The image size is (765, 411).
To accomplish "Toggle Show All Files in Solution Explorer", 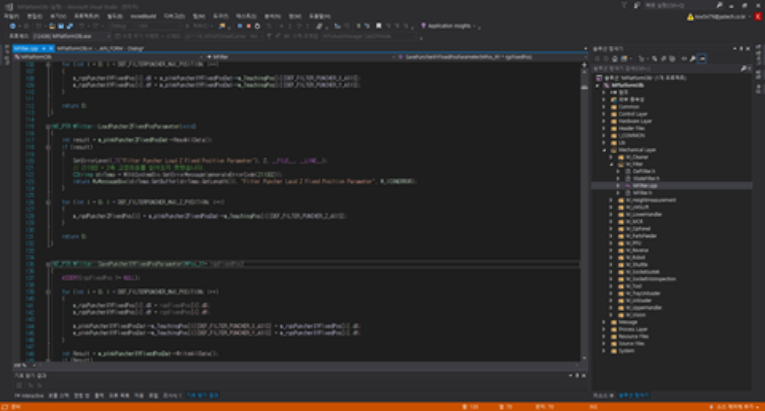I will point(671,58).
